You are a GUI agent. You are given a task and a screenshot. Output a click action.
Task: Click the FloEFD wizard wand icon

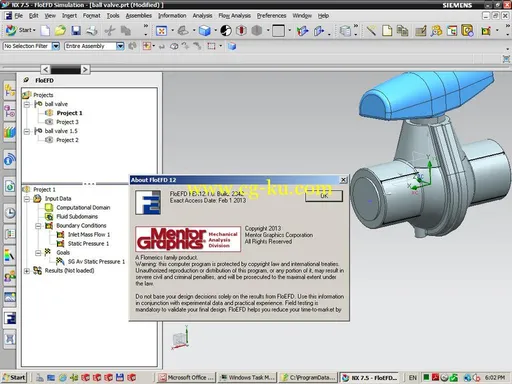pyautogui.click(x=371, y=31)
